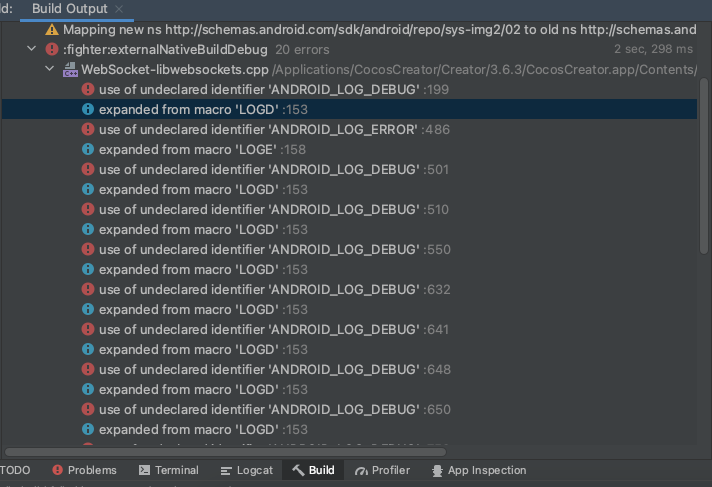712x487 pixels.
Task: Click the WebSocket-libwebsockets.cpp file icon
Action: coord(70,70)
